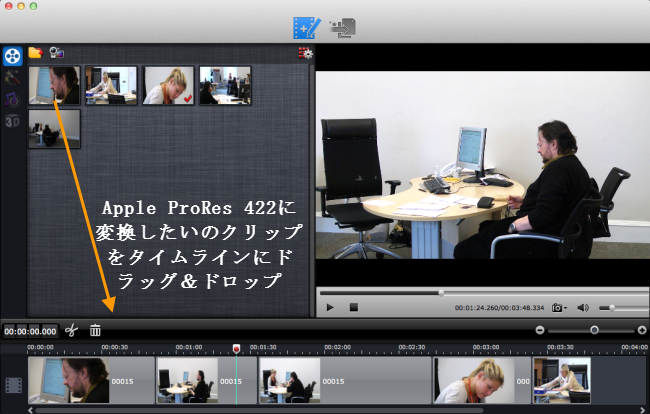The width and height of the screenshot is (650, 414).
Task: Click the media panel vertical scrollbar
Action: point(312,191)
